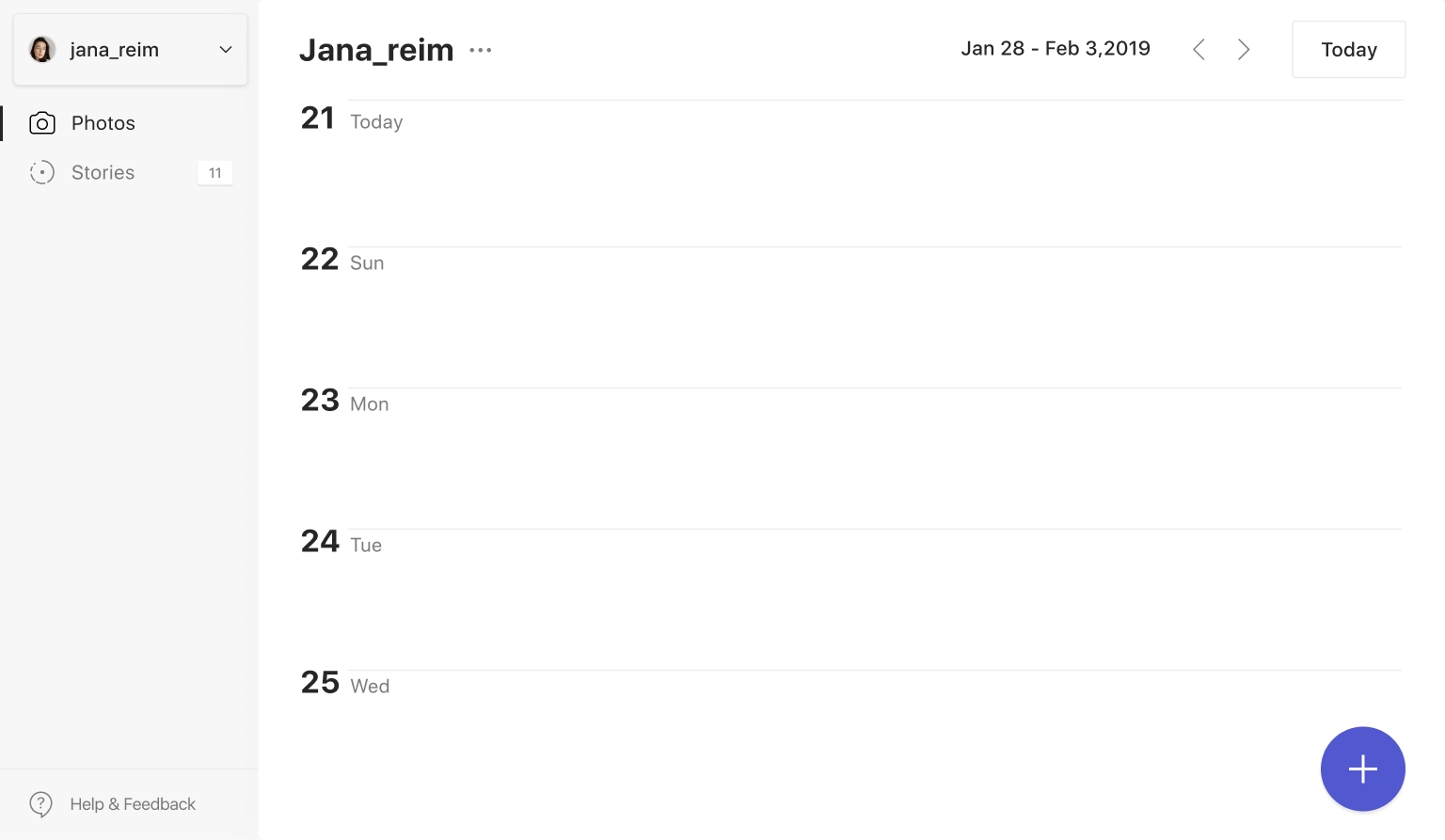Open the three-dot more options menu

click(x=481, y=51)
